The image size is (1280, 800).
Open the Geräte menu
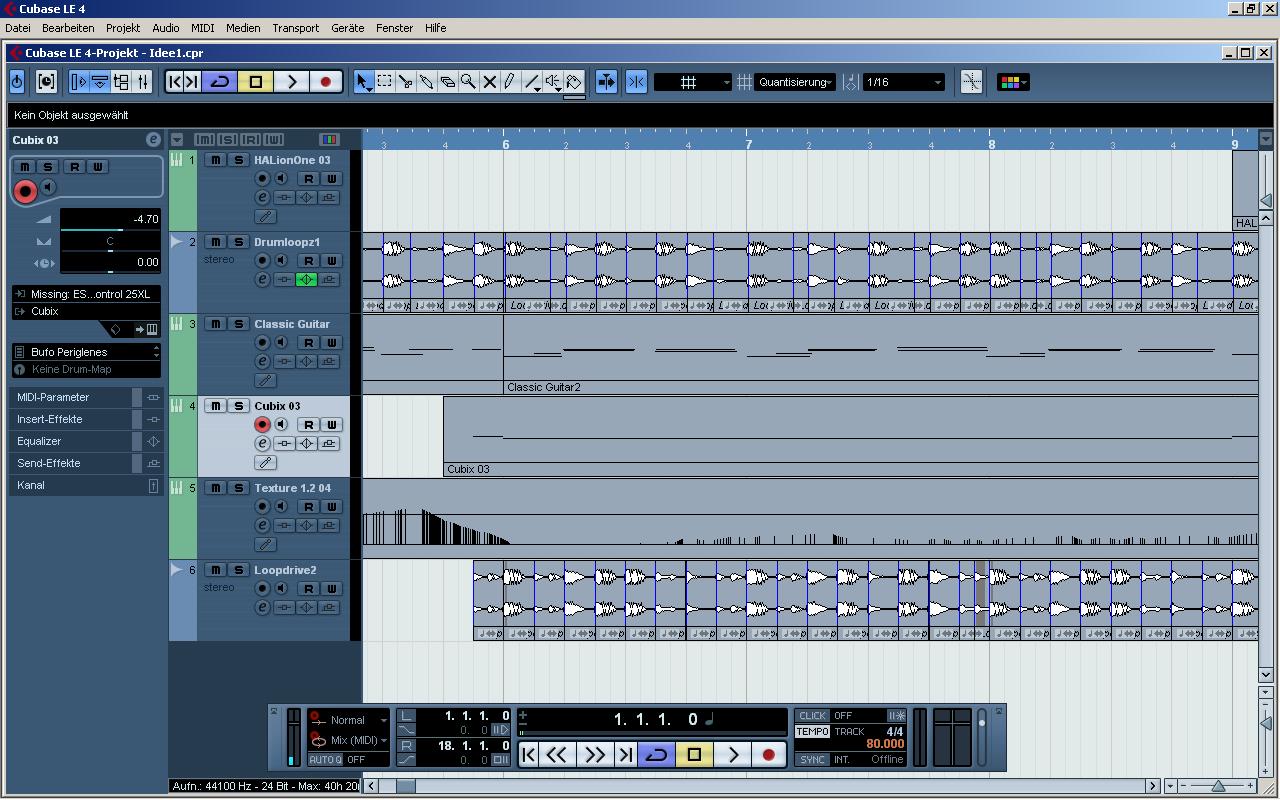(x=347, y=28)
